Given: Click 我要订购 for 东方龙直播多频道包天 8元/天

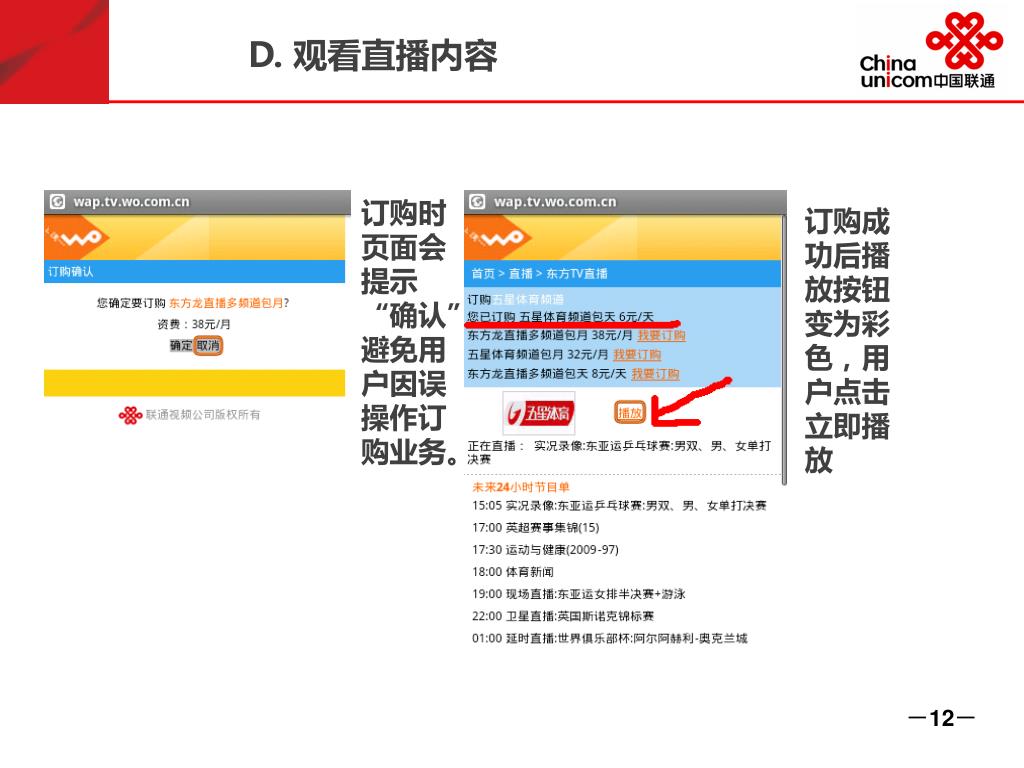Looking at the screenshot, I should [655, 374].
